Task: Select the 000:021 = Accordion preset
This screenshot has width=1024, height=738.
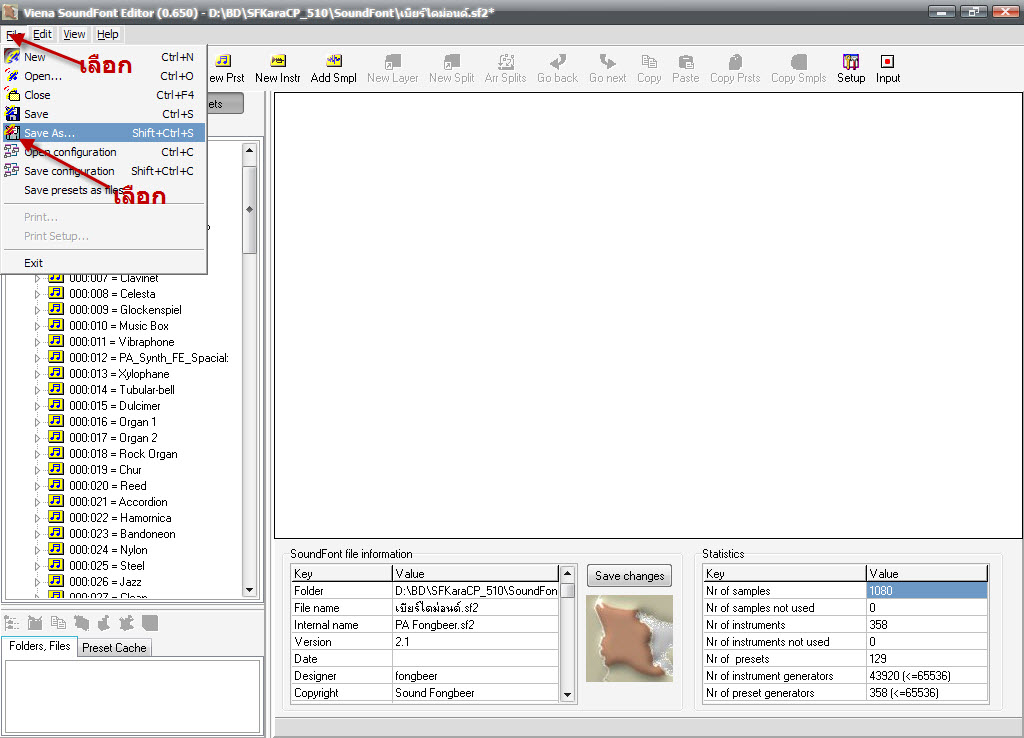Action: (118, 502)
